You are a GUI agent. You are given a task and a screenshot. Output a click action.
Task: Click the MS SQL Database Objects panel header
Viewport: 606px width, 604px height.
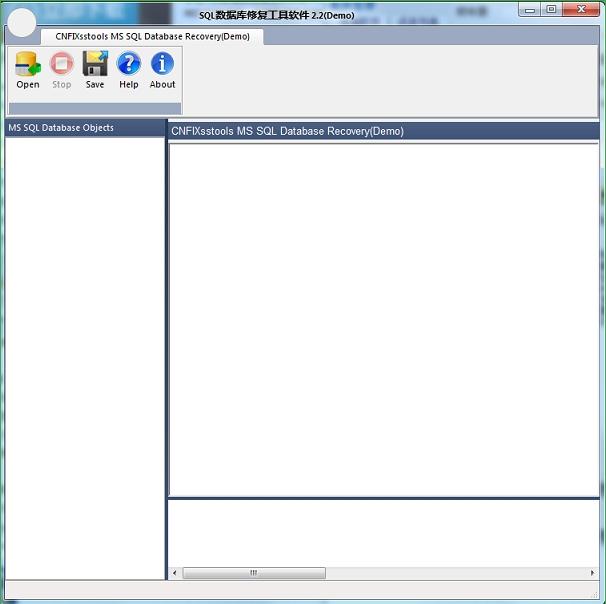pos(84,128)
